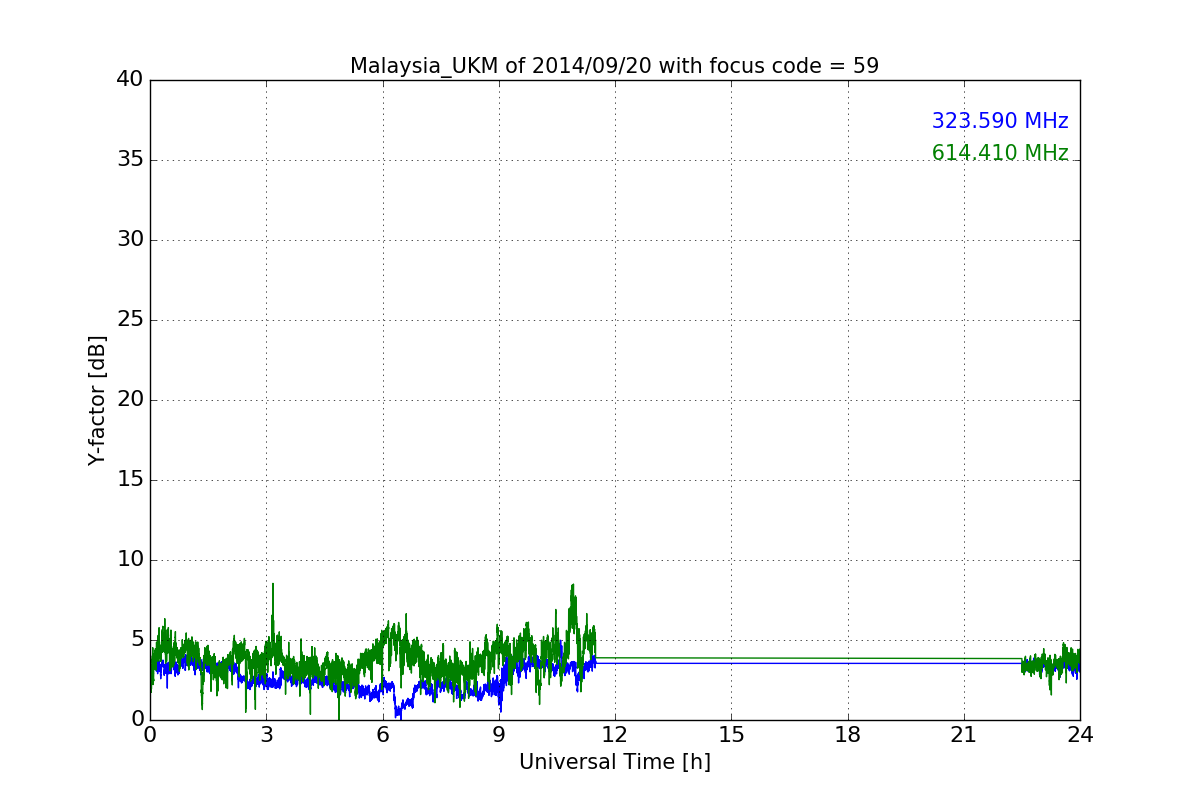Select the green '614.410 MHz' legend label
The image size is (1200, 800).
point(1000,153)
